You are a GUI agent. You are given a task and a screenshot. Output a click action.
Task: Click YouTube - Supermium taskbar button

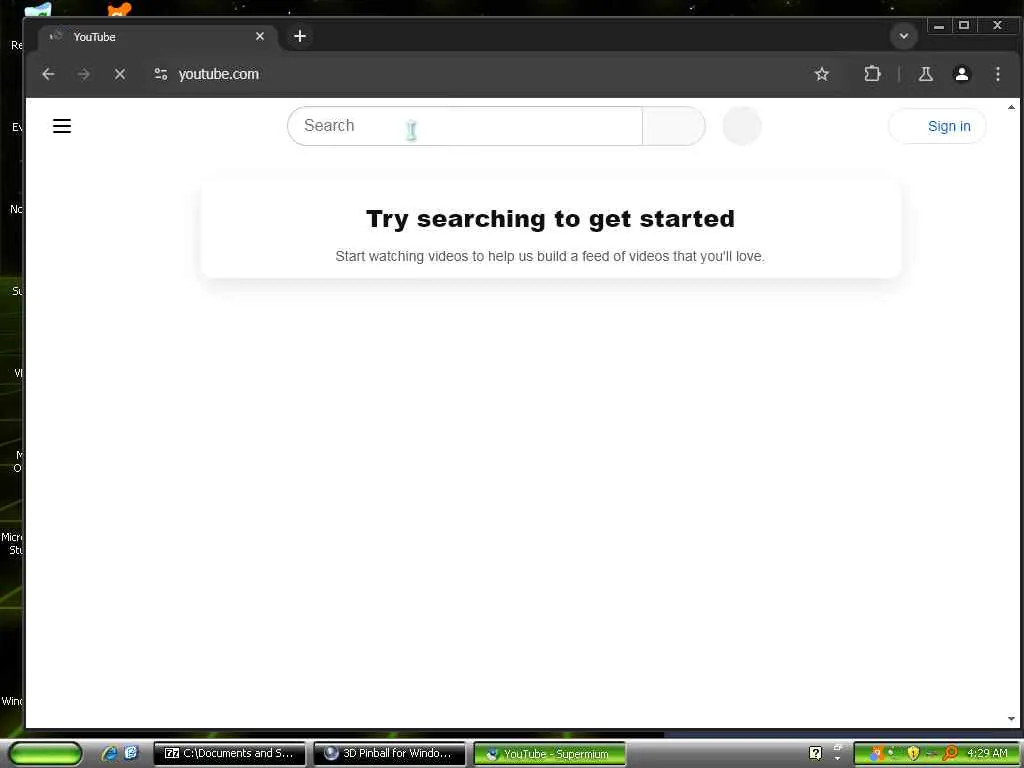coord(549,754)
